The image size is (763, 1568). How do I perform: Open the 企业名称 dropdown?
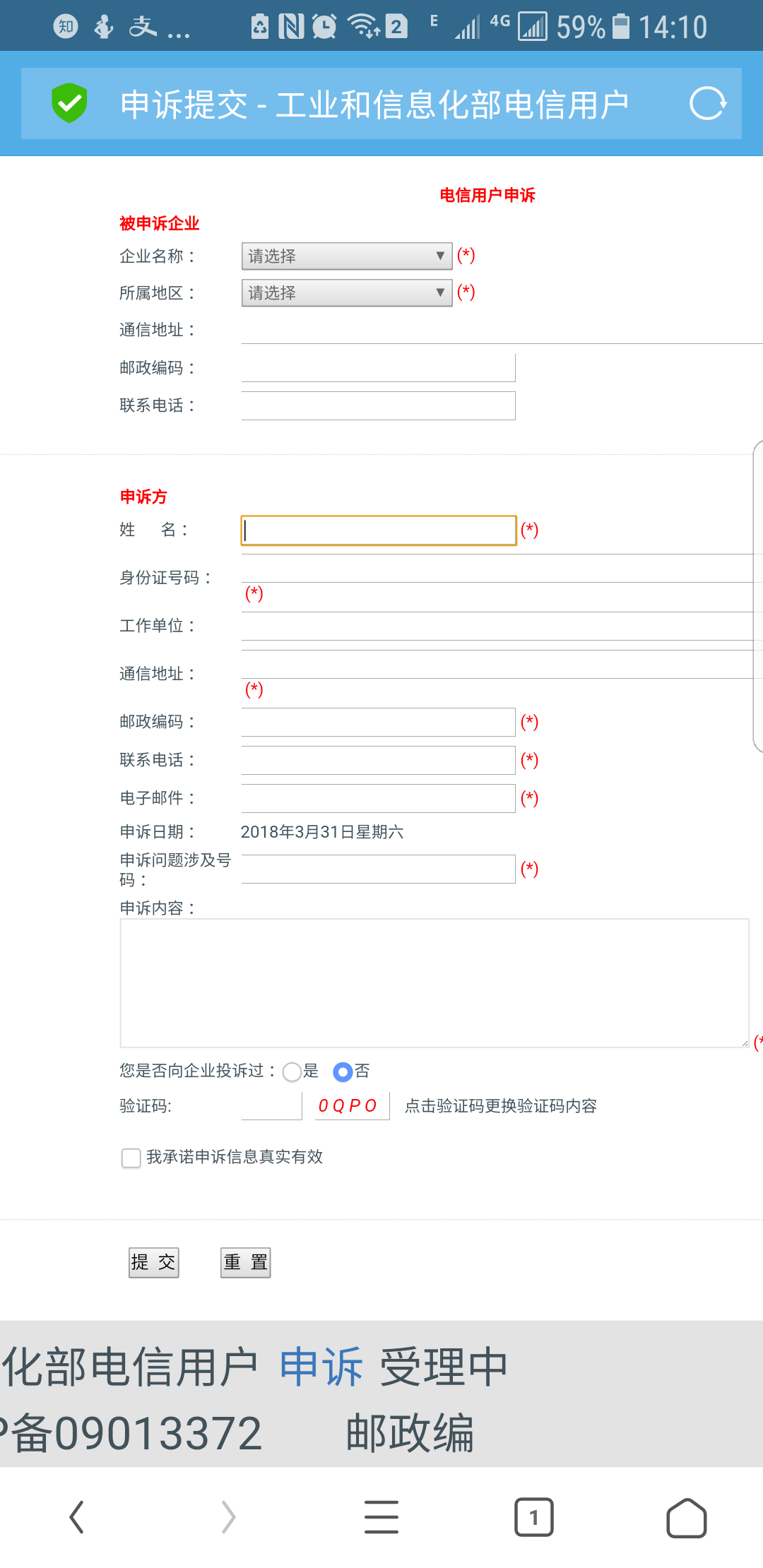coord(346,256)
